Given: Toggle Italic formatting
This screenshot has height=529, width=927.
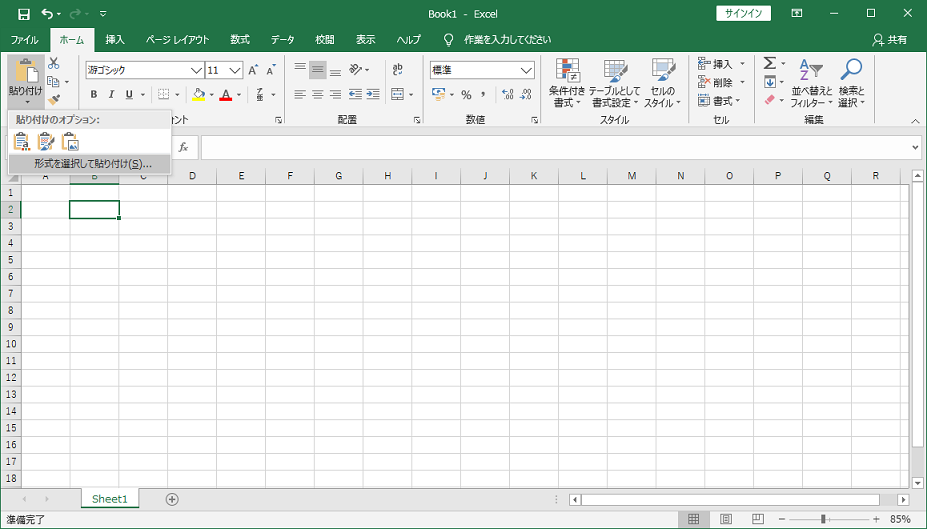Looking at the screenshot, I should point(111,95).
